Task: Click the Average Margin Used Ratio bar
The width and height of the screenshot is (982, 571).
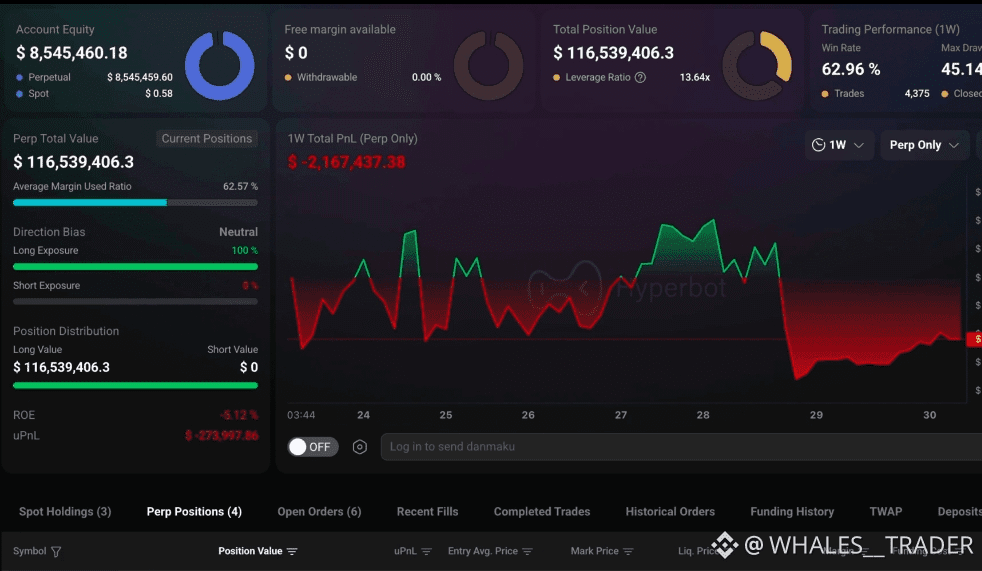Action: 135,202
